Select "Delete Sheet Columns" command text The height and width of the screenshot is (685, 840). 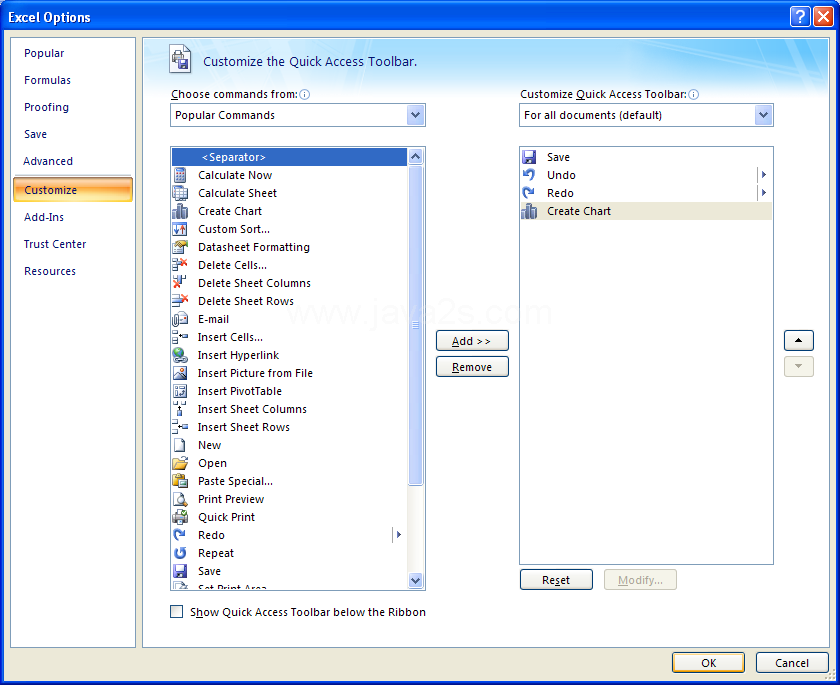point(254,283)
